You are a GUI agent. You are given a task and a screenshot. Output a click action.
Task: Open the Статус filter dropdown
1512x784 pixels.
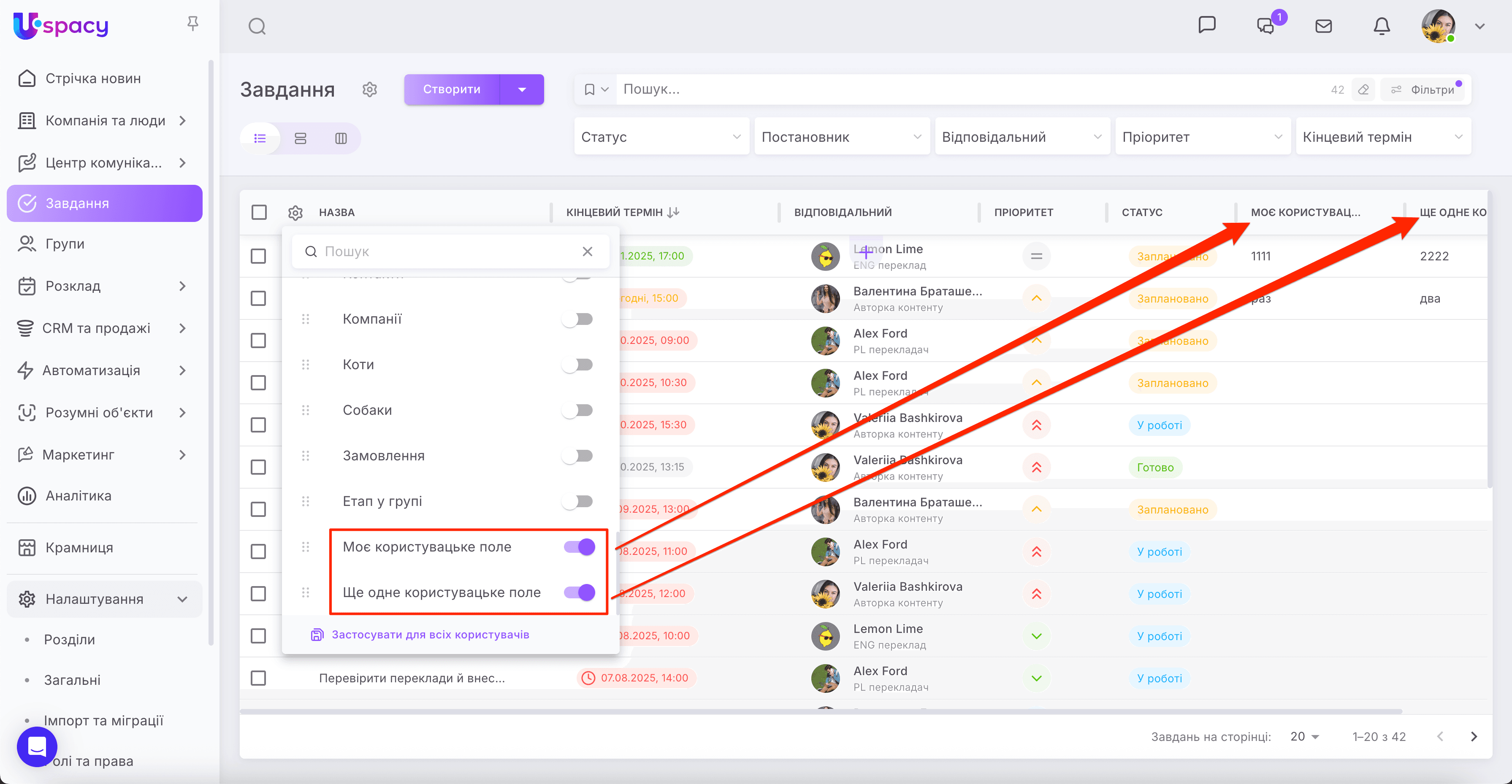coord(661,137)
